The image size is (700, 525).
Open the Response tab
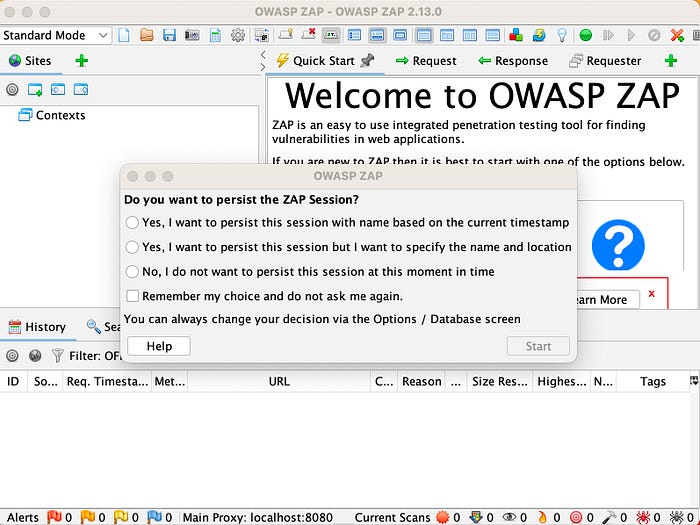click(x=513, y=60)
